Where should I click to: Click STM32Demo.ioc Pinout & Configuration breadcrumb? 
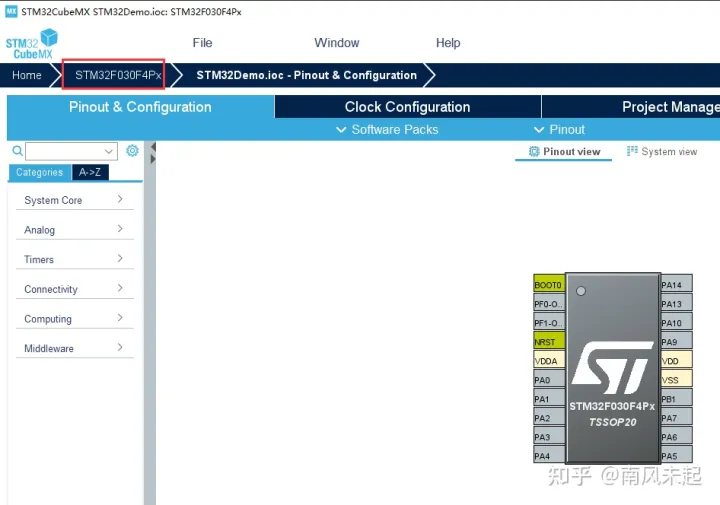(306, 75)
